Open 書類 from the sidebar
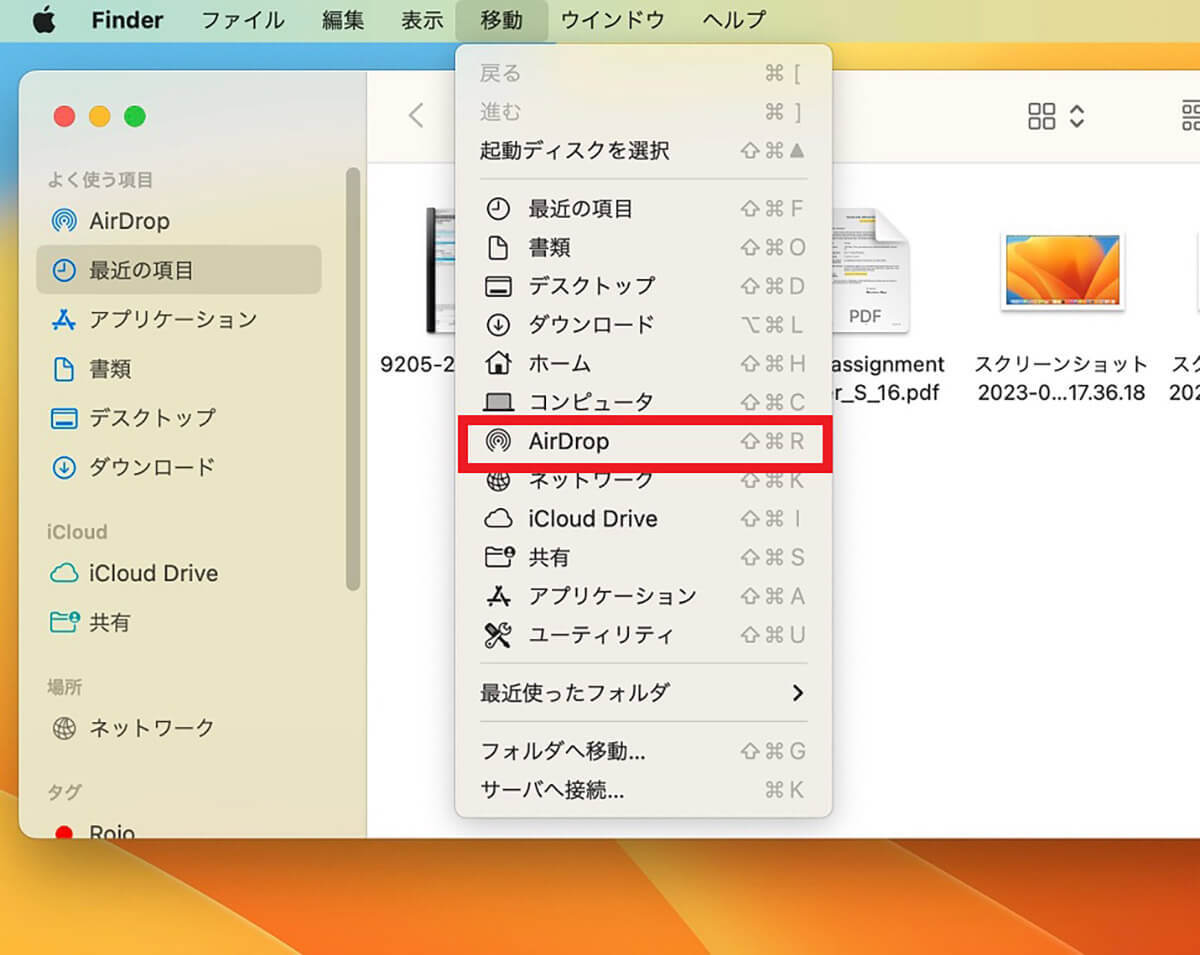Viewport: 1200px width, 955px height. tap(179, 368)
